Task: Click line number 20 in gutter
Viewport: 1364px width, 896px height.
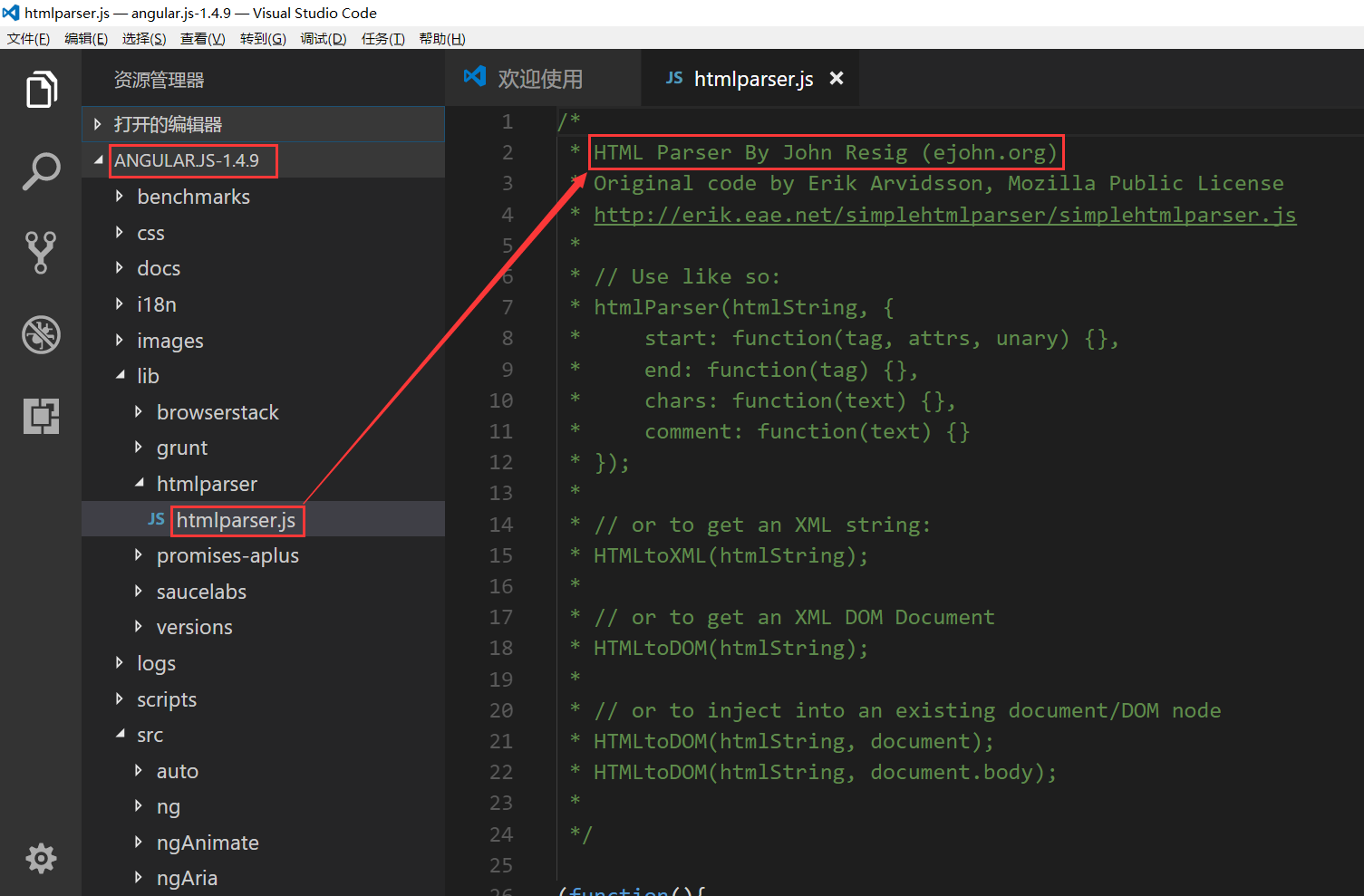Action: (501, 710)
